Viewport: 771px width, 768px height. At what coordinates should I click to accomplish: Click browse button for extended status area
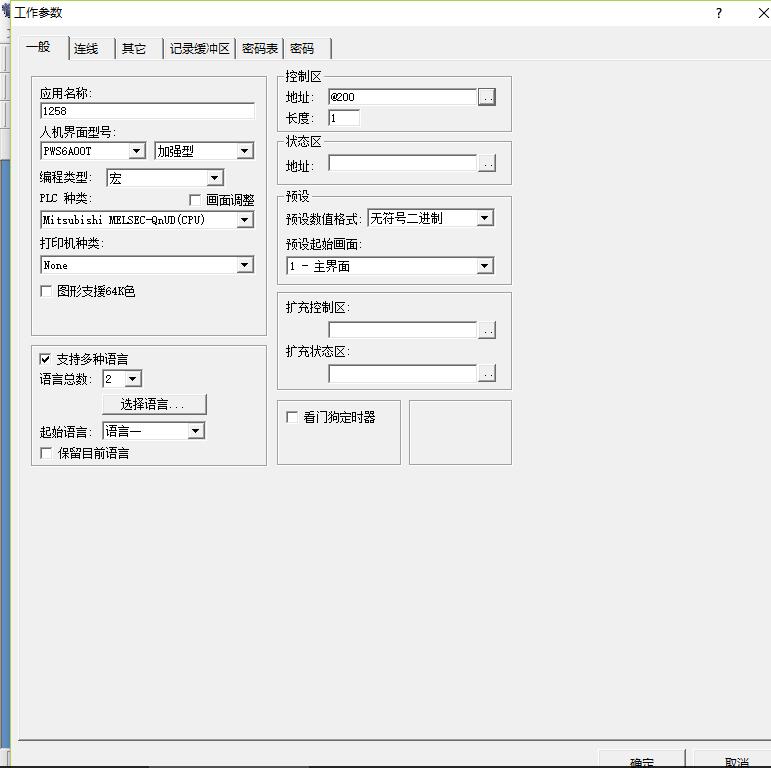[487, 374]
